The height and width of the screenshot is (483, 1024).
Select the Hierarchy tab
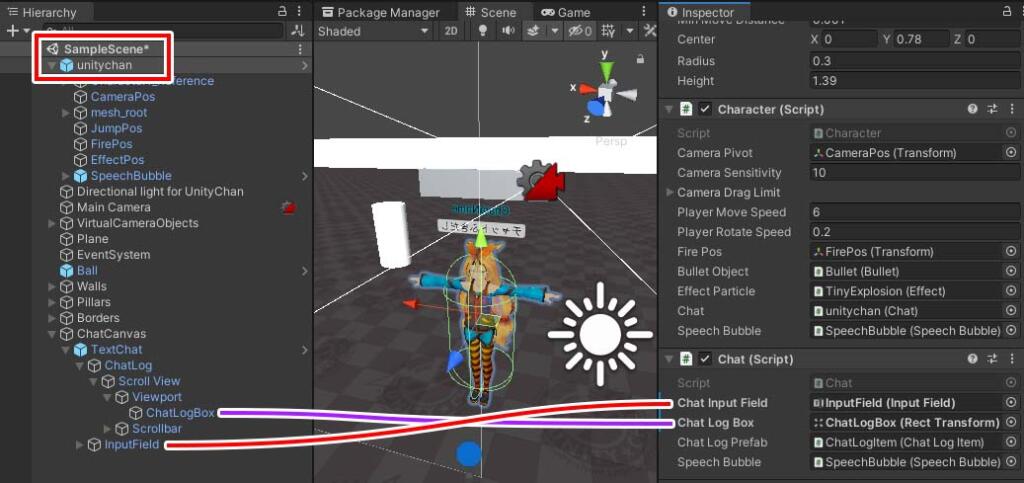click(43, 12)
